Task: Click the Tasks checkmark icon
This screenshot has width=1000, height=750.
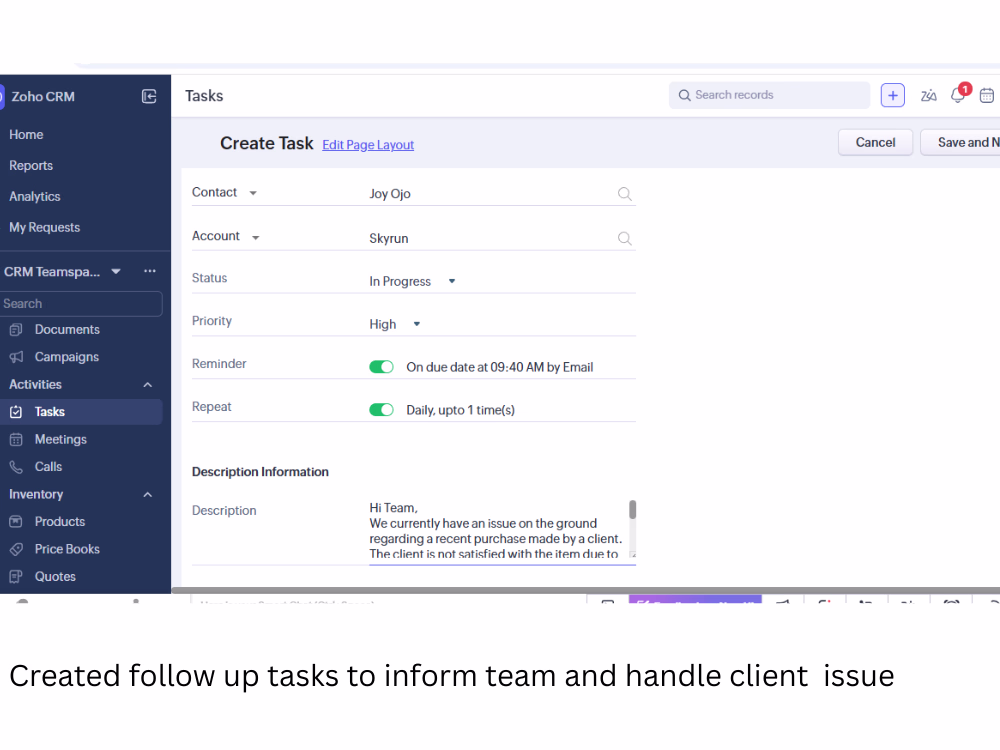Action: coord(17,412)
